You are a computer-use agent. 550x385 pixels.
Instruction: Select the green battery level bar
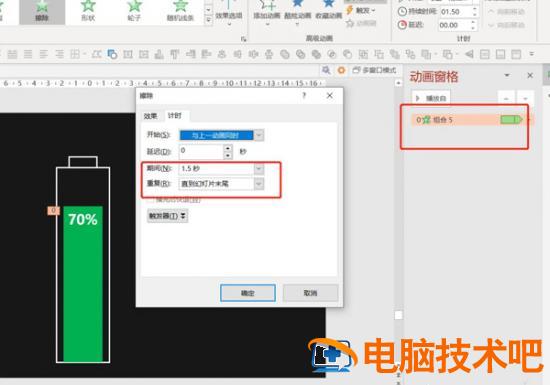83,284
